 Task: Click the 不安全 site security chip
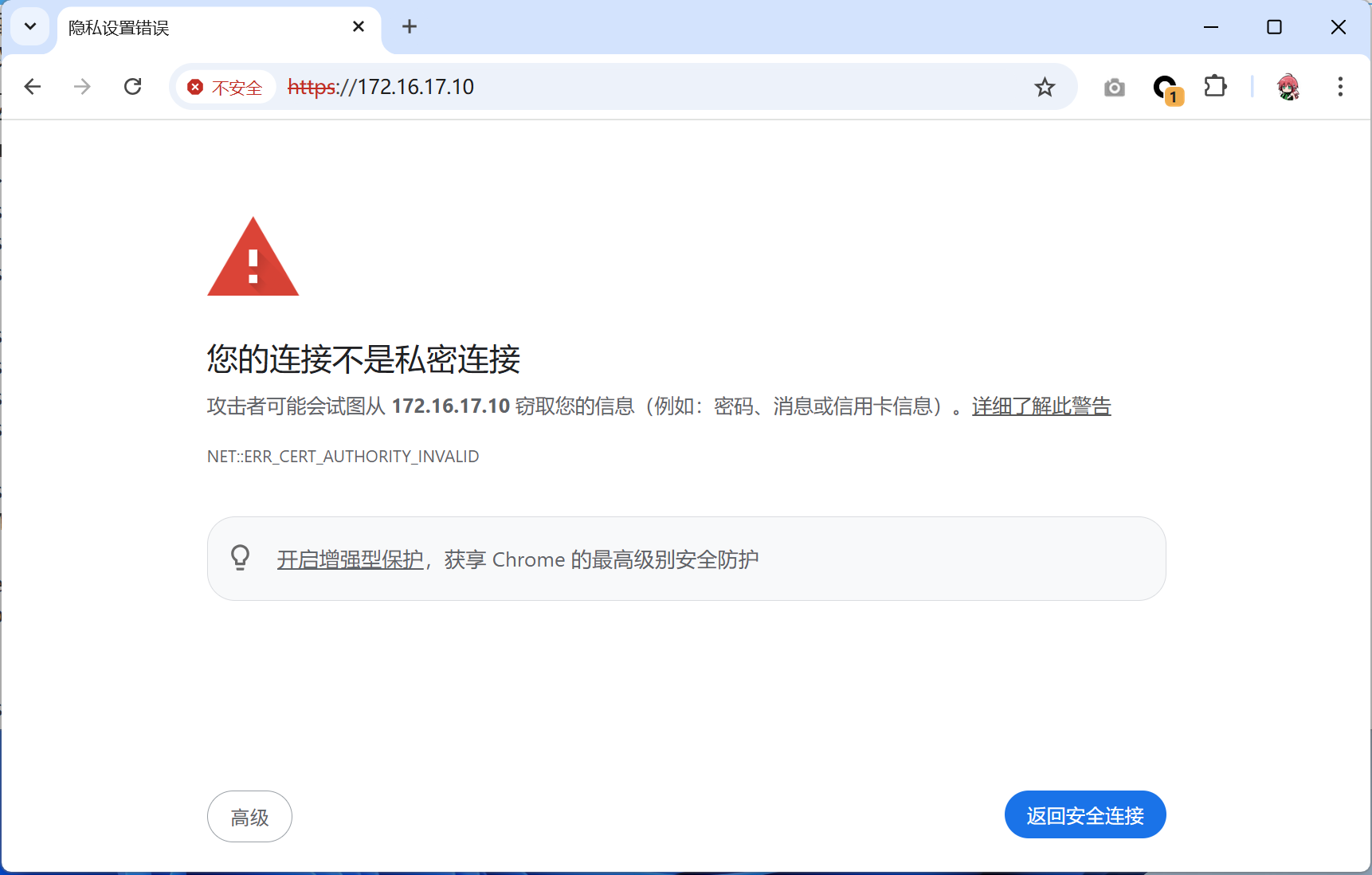point(225,88)
